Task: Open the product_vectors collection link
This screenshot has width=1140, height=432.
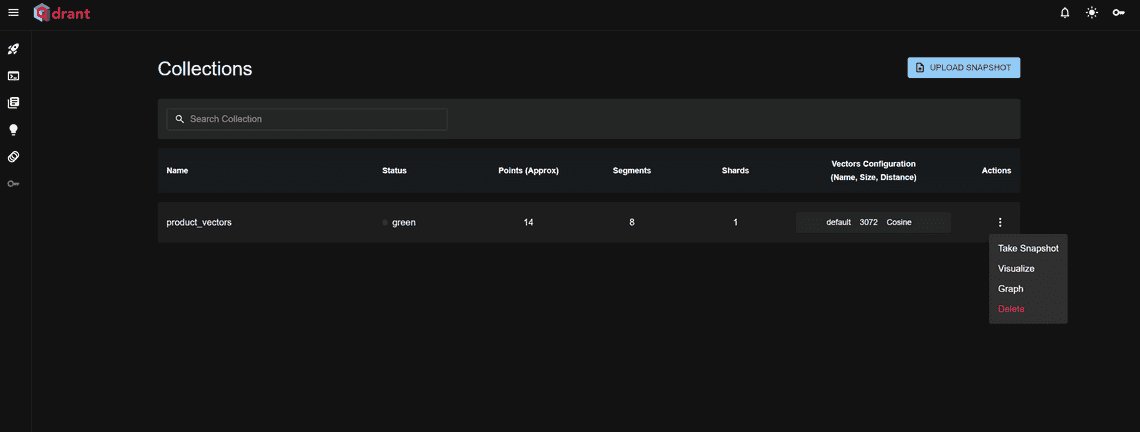Action: point(199,222)
